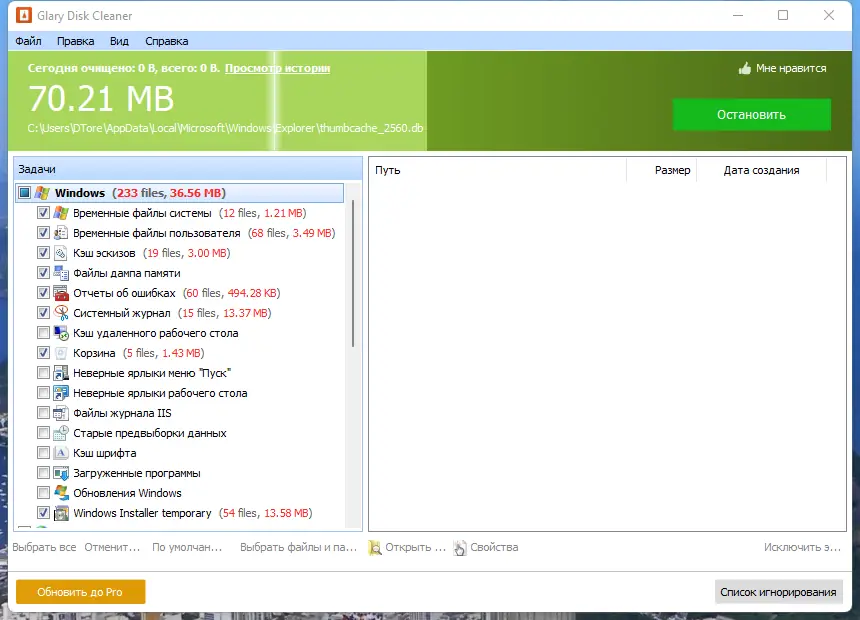Uncheck Системный журнал checkbox

click(43, 313)
